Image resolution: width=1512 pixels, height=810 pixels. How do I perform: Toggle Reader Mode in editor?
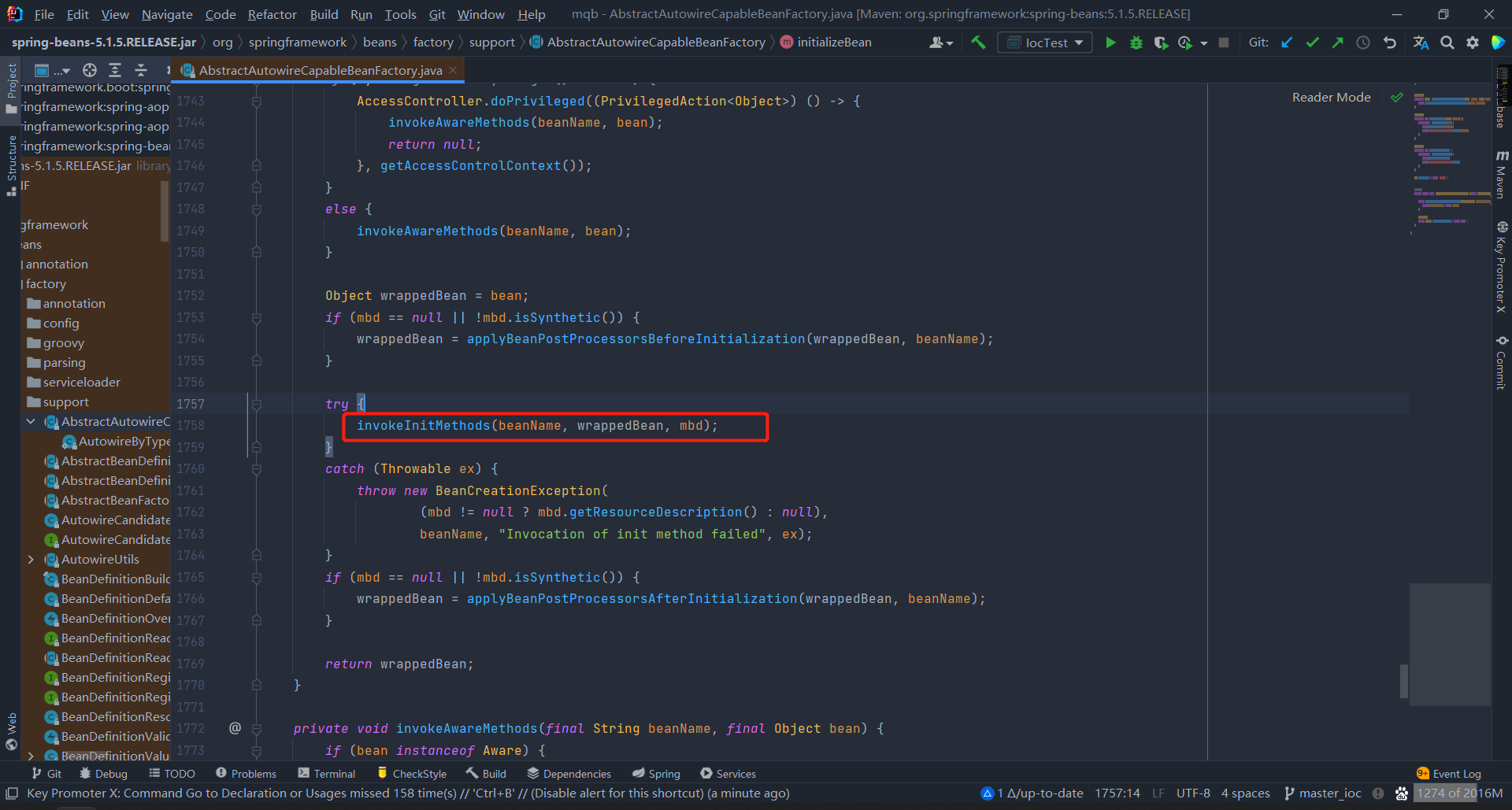click(x=1331, y=97)
